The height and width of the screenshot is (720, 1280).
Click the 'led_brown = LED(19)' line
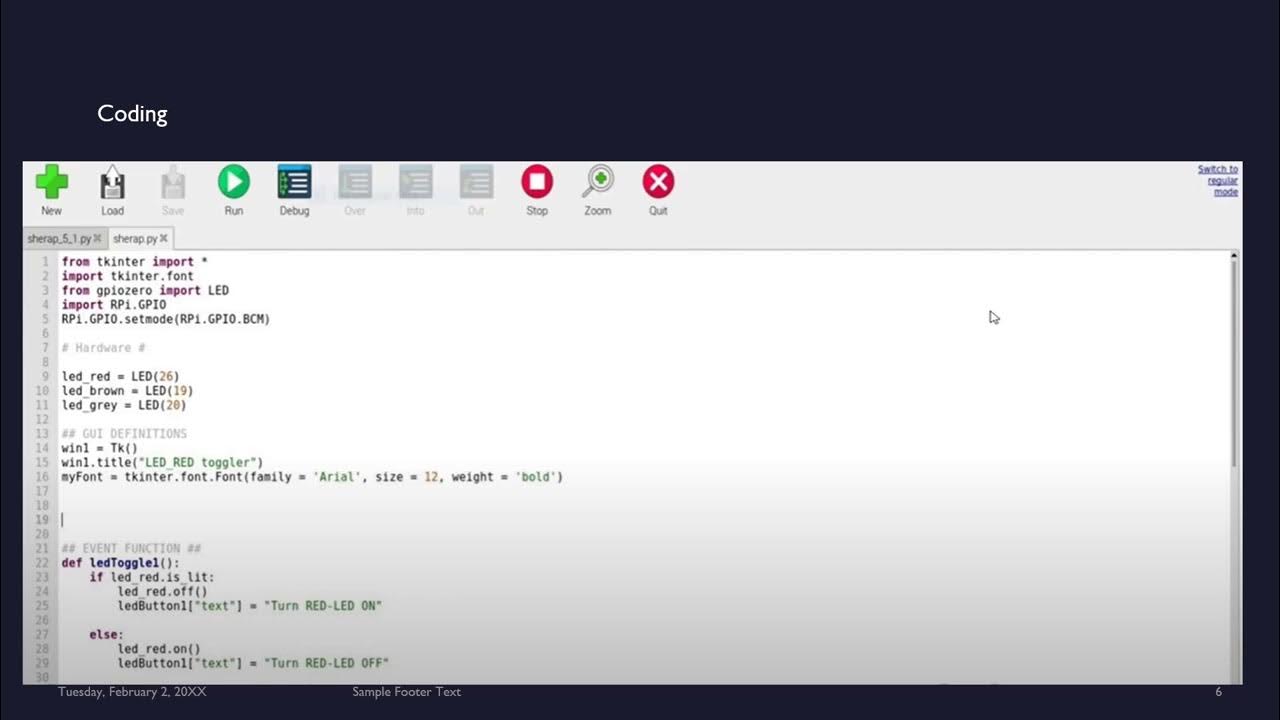point(127,390)
